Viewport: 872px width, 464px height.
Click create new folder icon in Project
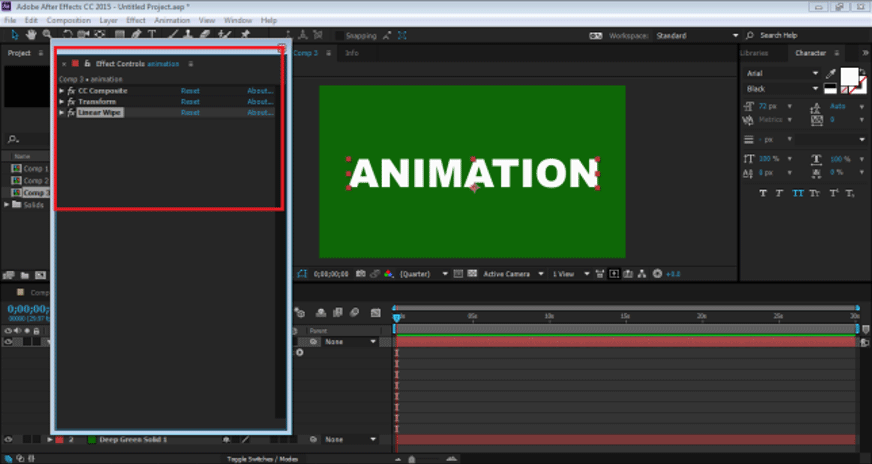pos(25,275)
